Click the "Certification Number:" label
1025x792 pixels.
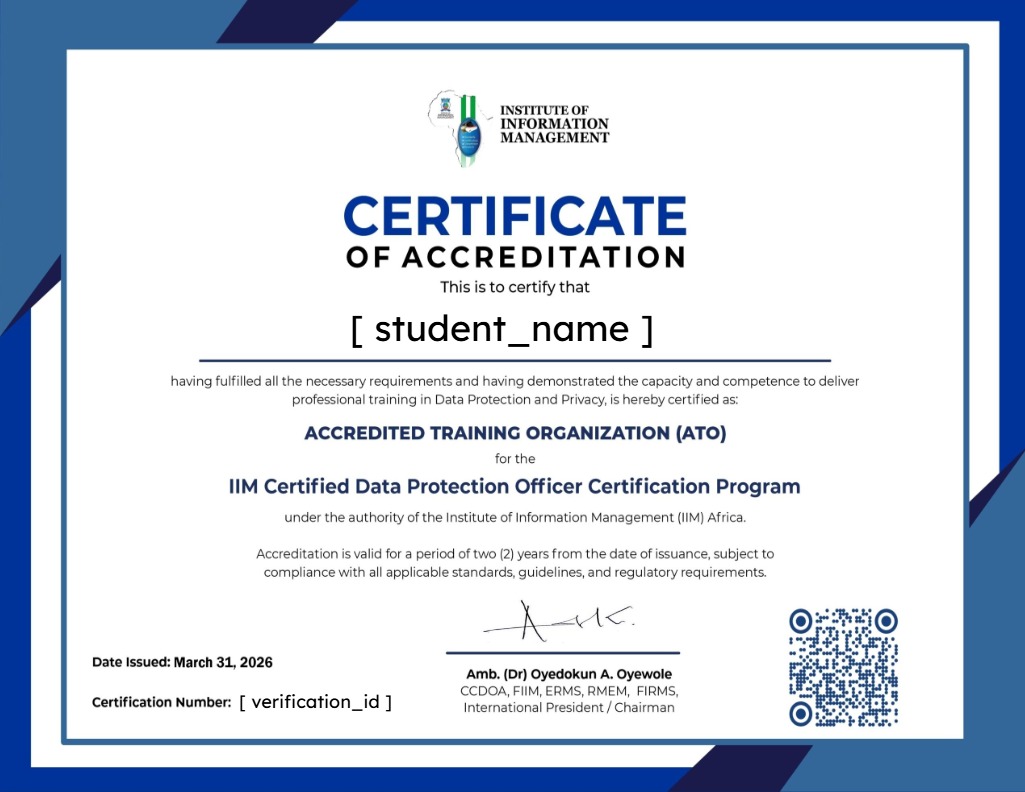[162, 702]
